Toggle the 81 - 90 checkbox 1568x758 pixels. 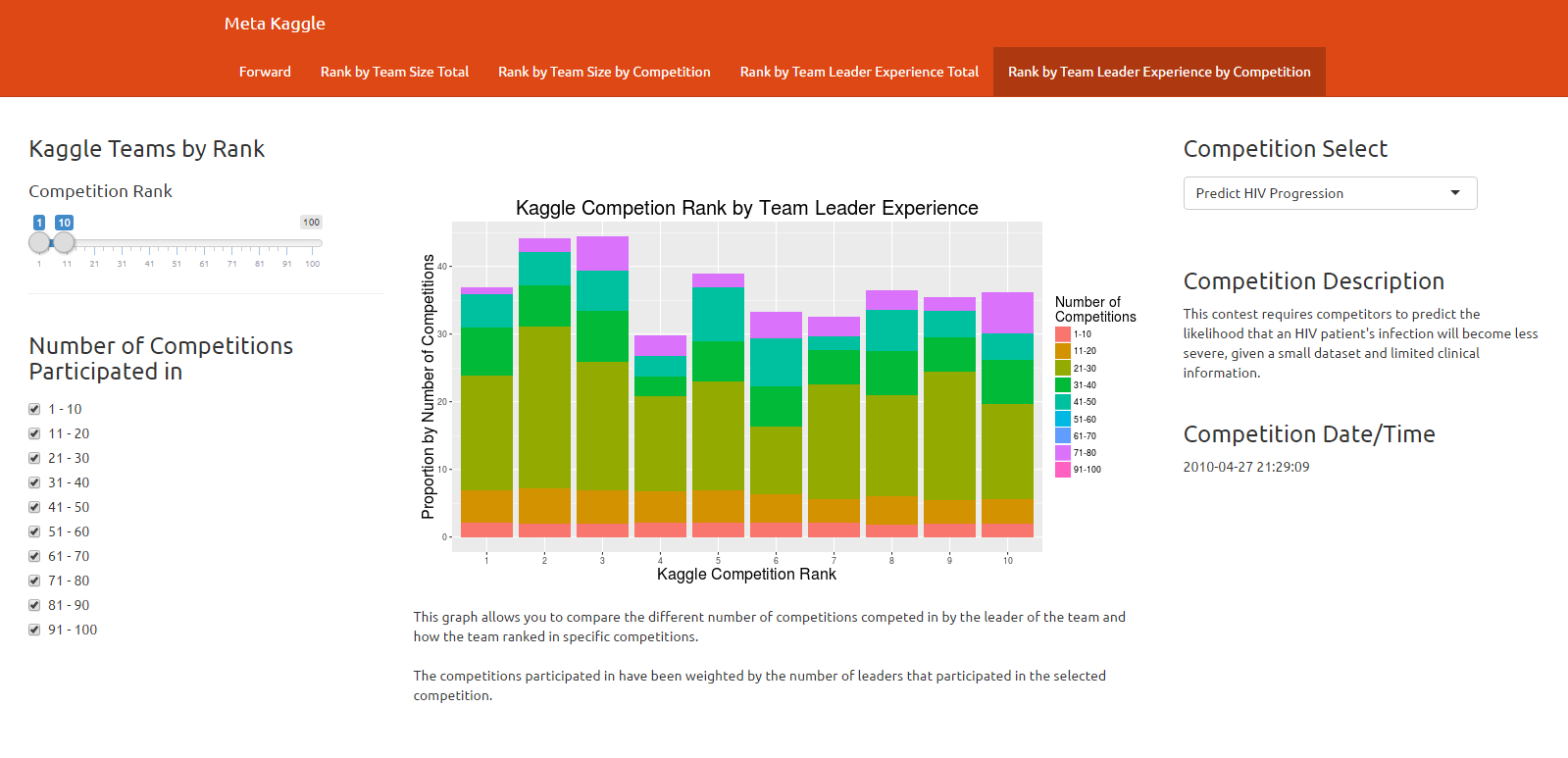pos(34,605)
